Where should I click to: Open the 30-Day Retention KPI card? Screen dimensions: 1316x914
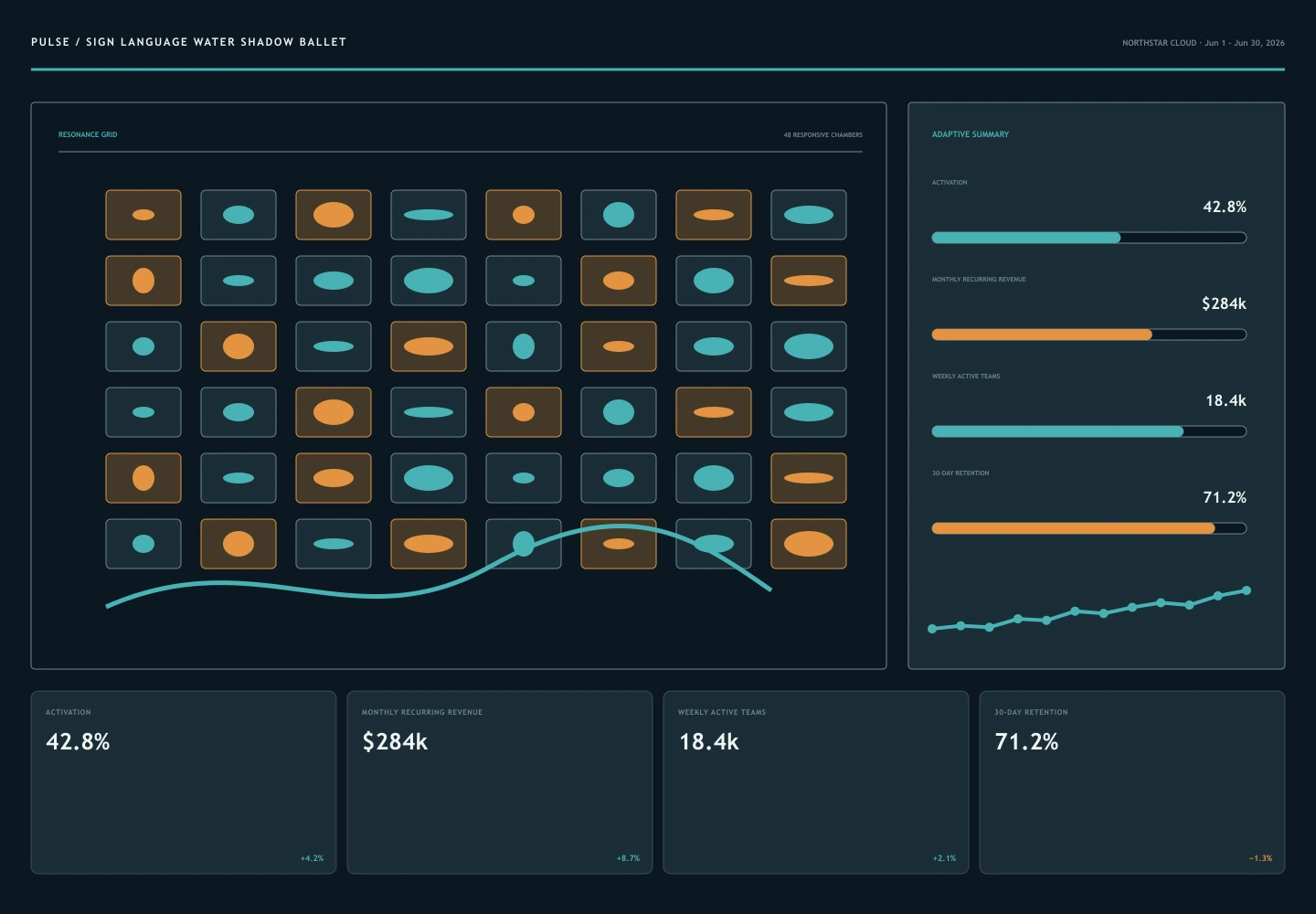(x=1132, y=782)
